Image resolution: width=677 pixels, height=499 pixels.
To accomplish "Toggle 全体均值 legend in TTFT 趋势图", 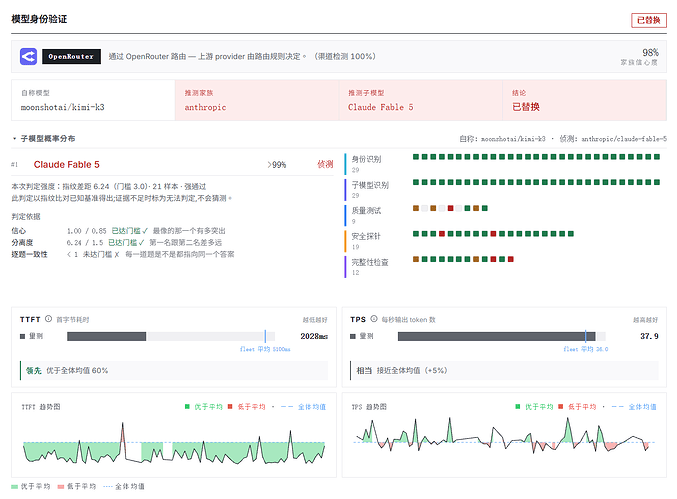I will pyautogui.click(x=304, y=407).
